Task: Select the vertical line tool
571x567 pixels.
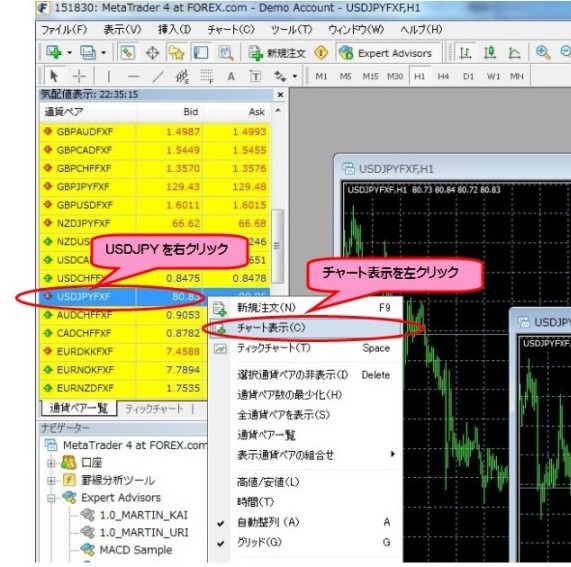Action: [x=108, y=76]
